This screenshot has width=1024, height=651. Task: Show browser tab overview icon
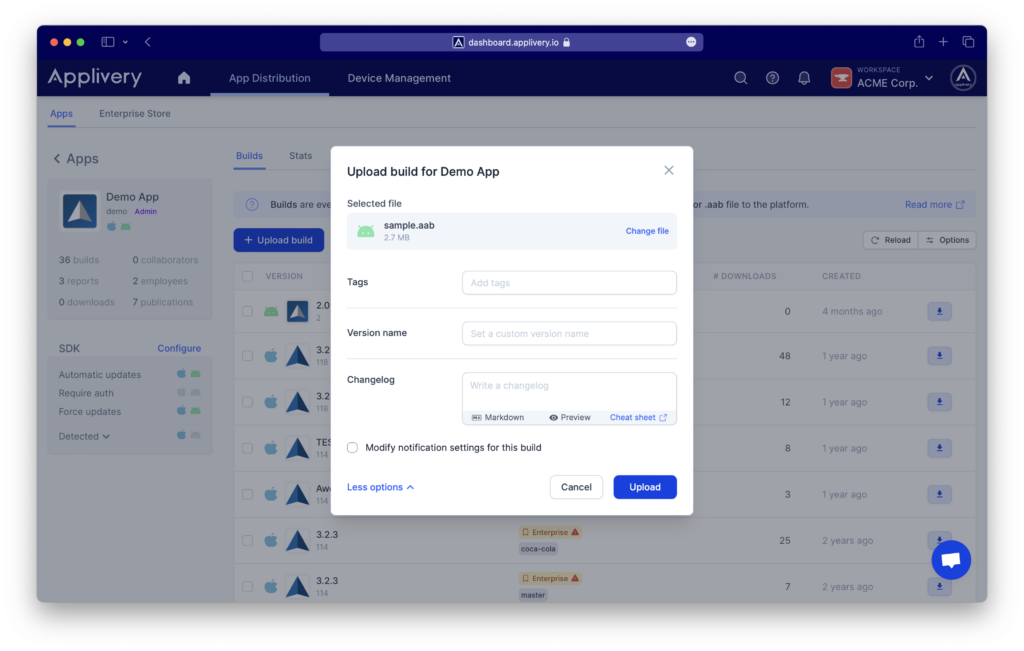[x=968, y=42]
